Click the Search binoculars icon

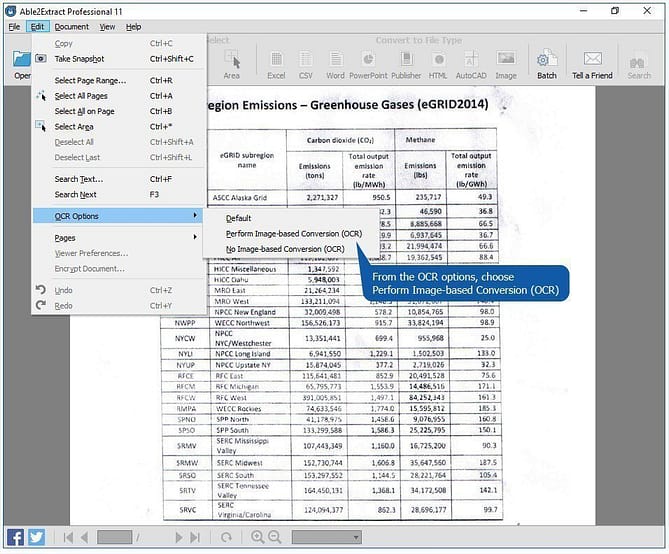click(x=639, y=63)
